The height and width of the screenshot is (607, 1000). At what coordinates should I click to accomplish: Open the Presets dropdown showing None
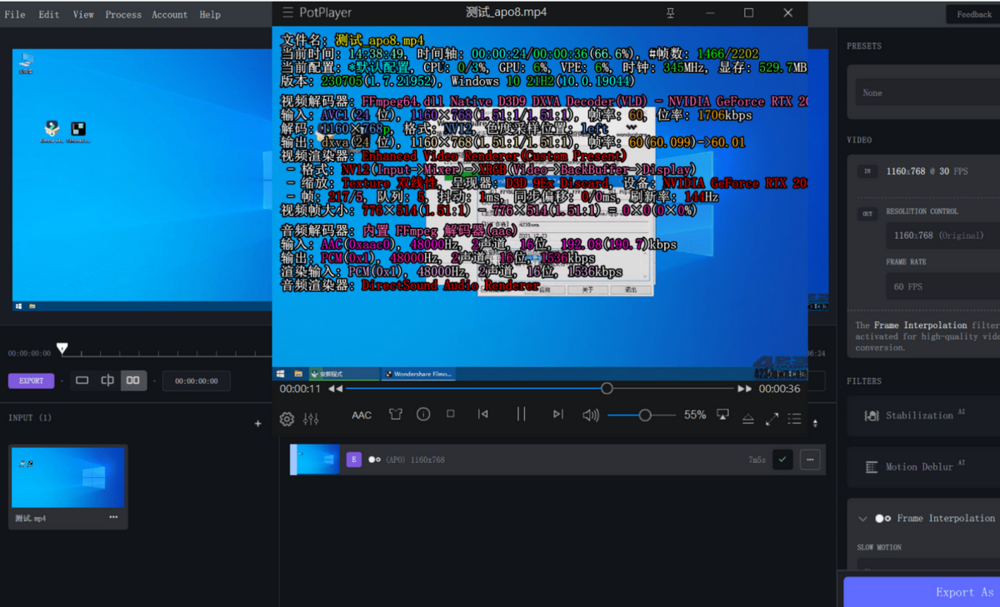(927, 92)
